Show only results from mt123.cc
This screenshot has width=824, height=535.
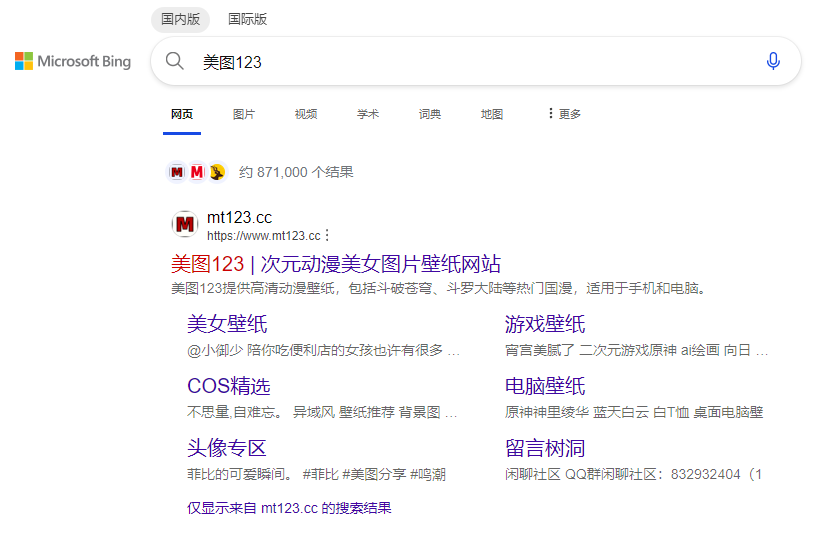coord(289,508)
